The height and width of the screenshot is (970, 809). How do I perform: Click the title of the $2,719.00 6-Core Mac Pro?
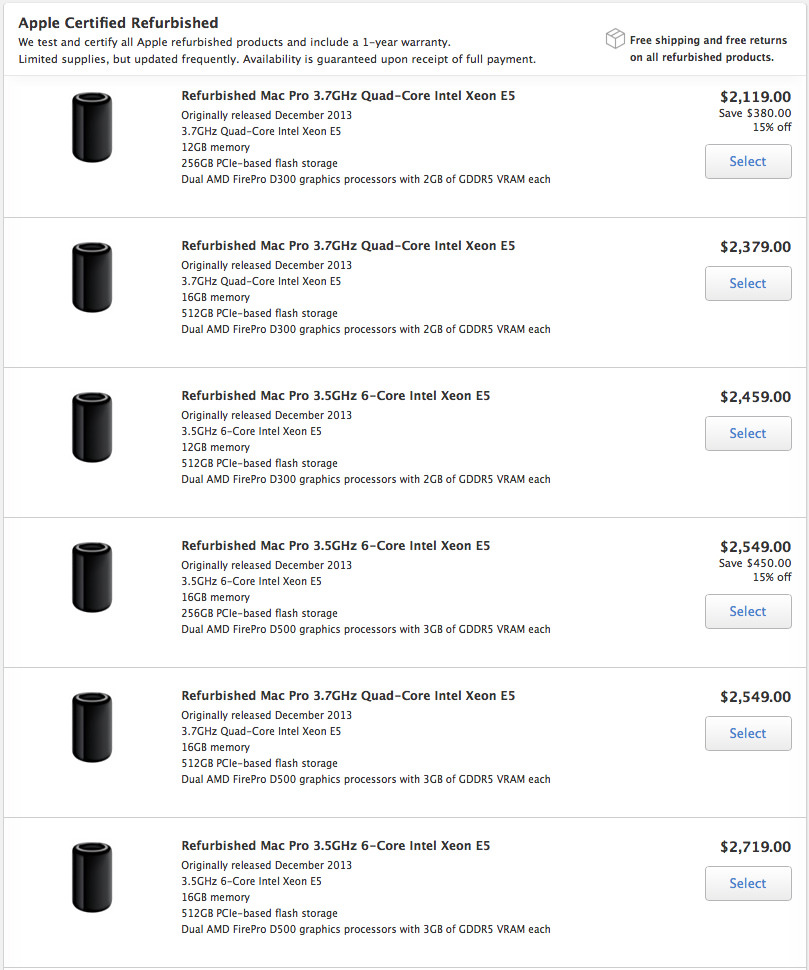coord(335,846)
